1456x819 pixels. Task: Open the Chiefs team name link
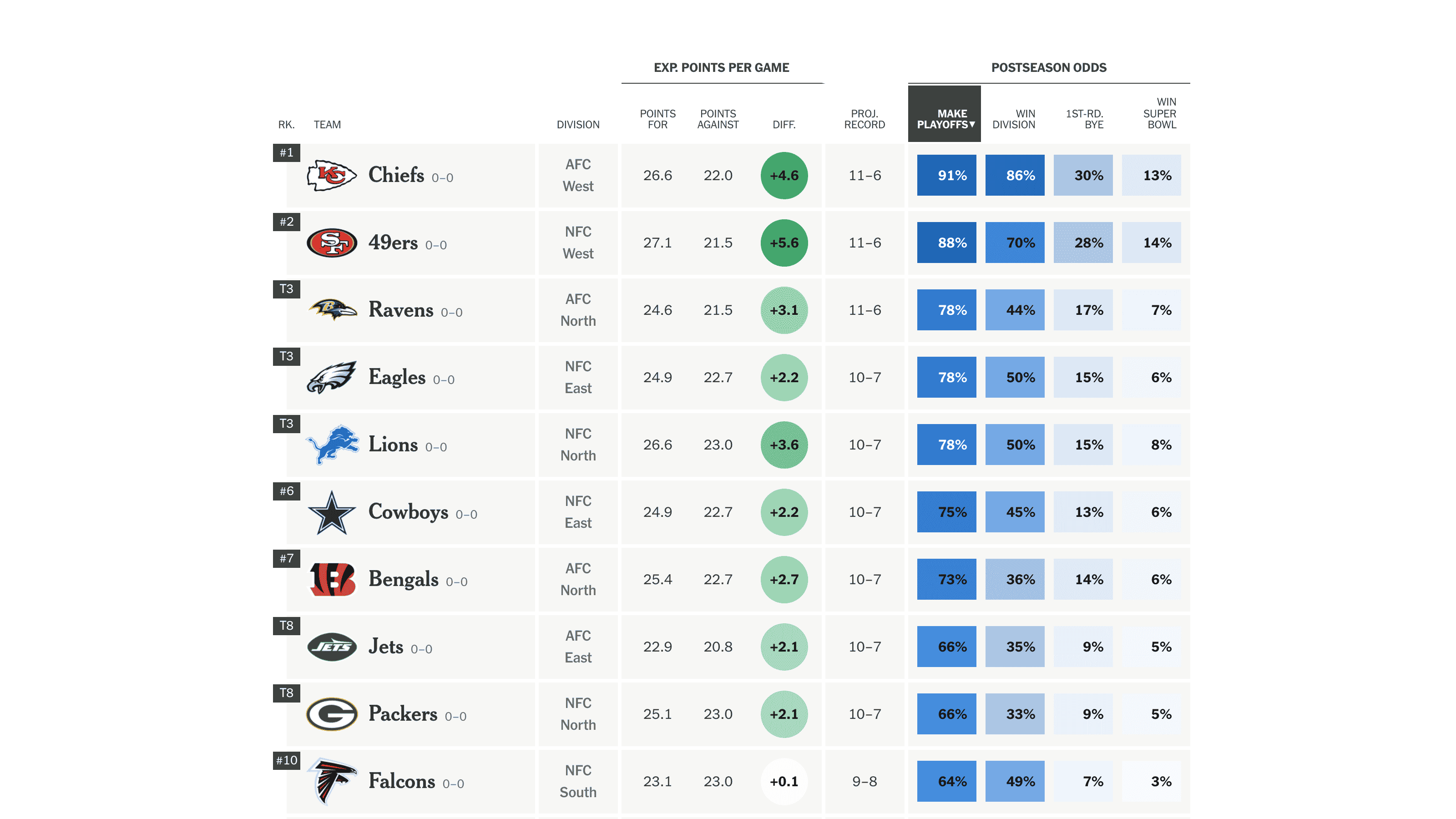(396, 175)
